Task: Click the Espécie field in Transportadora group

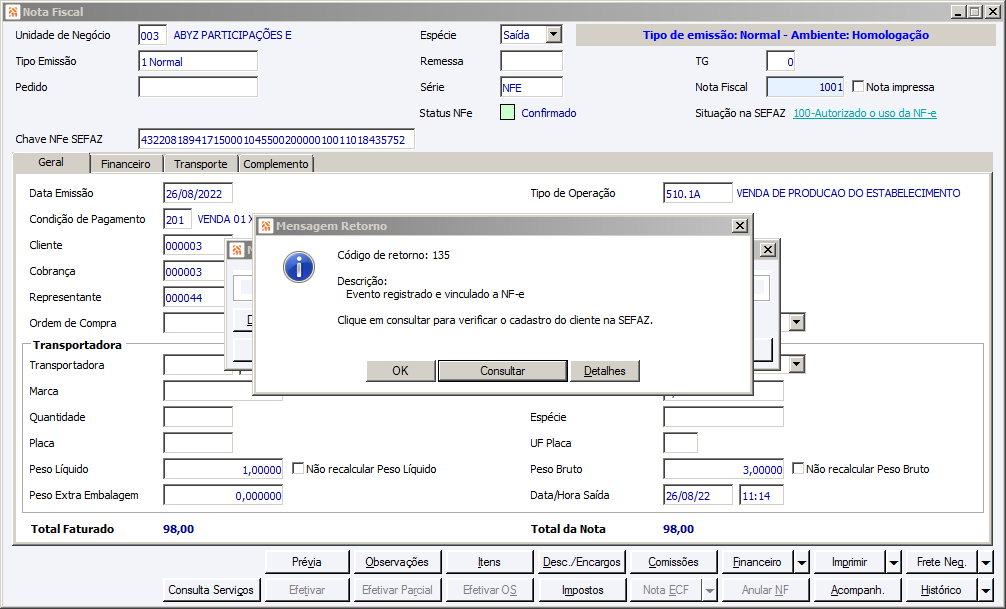Action: point(723,417)
